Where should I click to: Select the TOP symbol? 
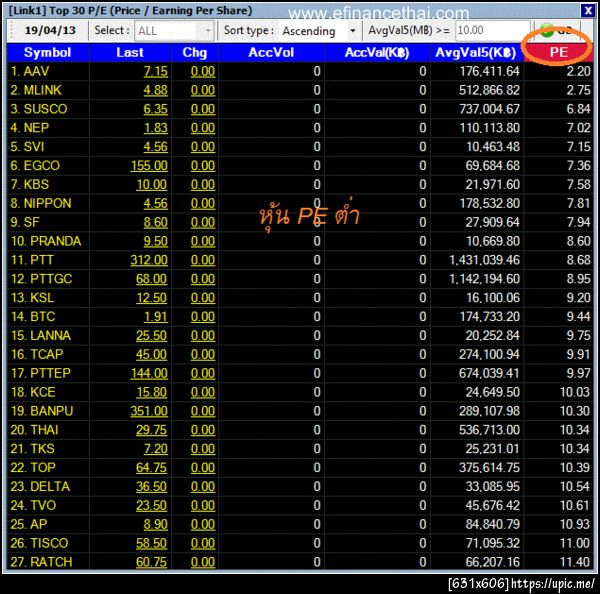pos(33,468)
